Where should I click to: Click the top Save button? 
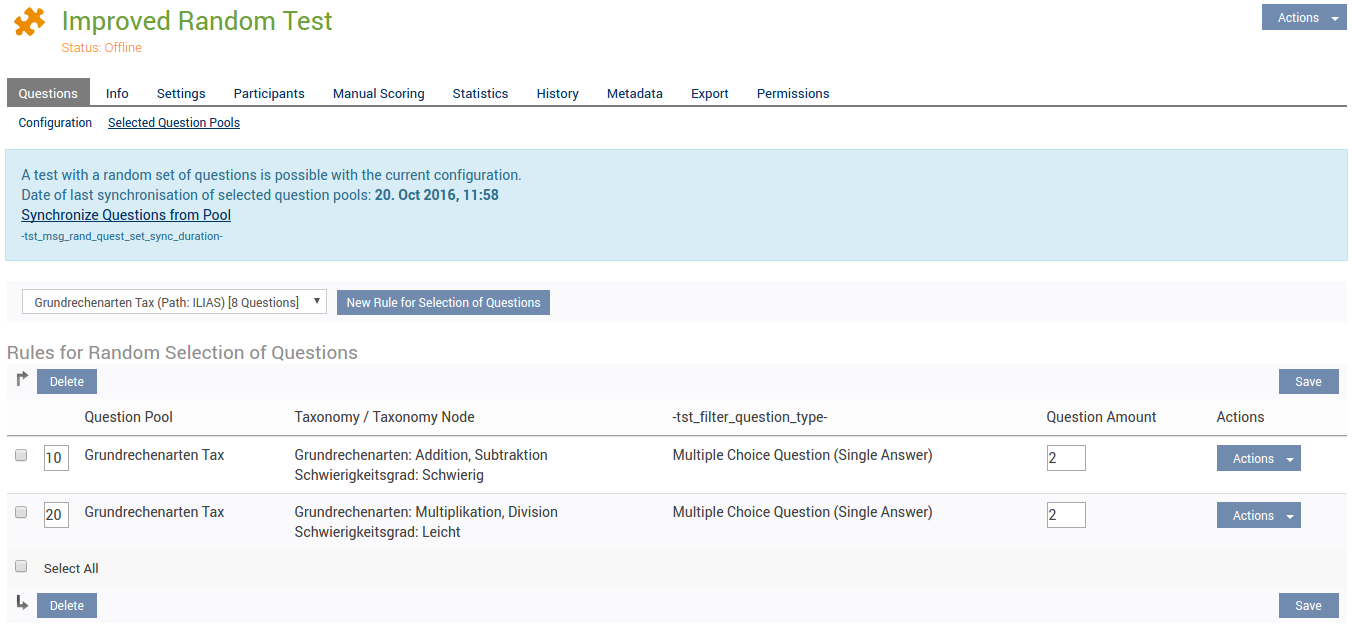[x=1308, y=381]
